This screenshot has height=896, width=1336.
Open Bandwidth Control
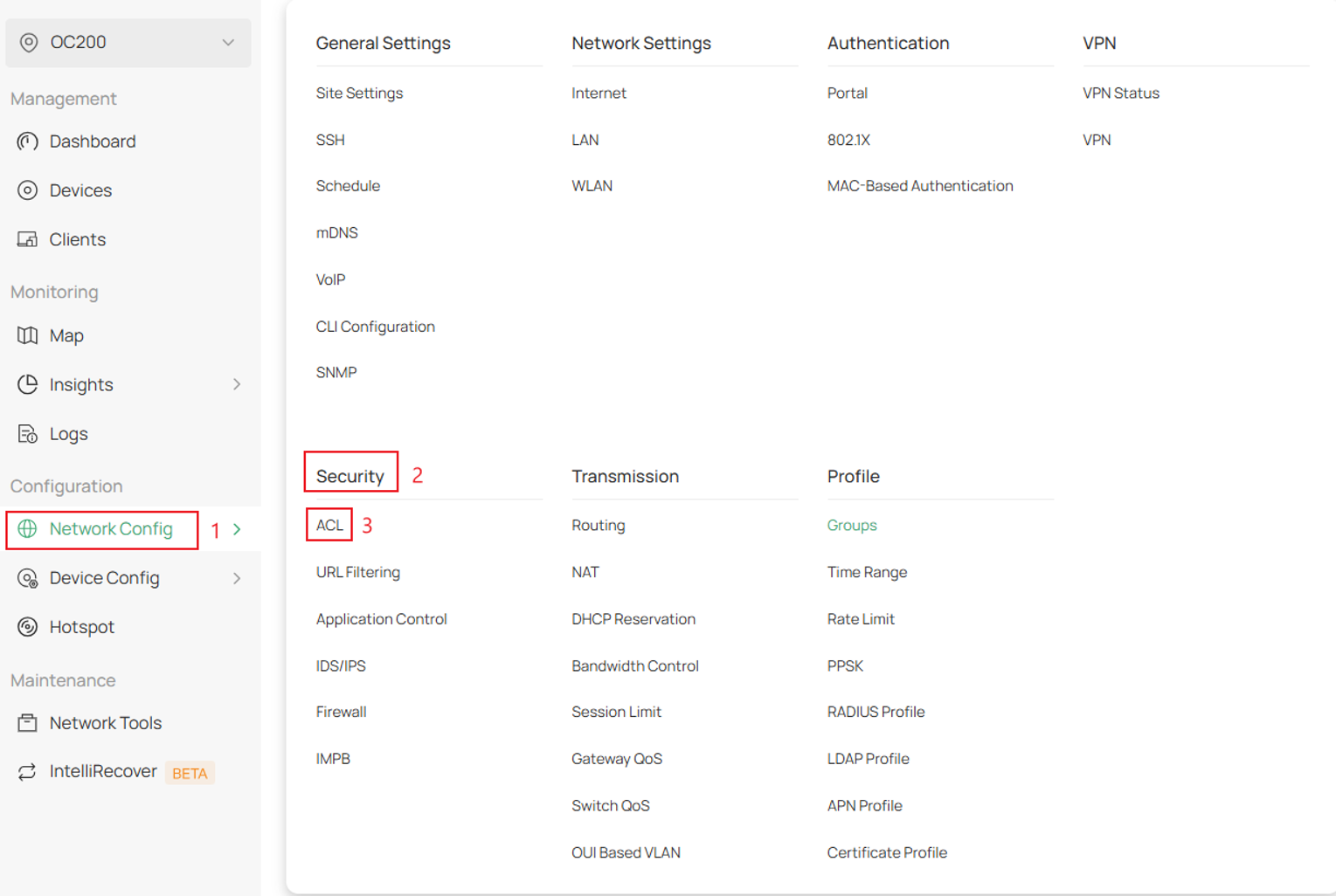point(635,665)
